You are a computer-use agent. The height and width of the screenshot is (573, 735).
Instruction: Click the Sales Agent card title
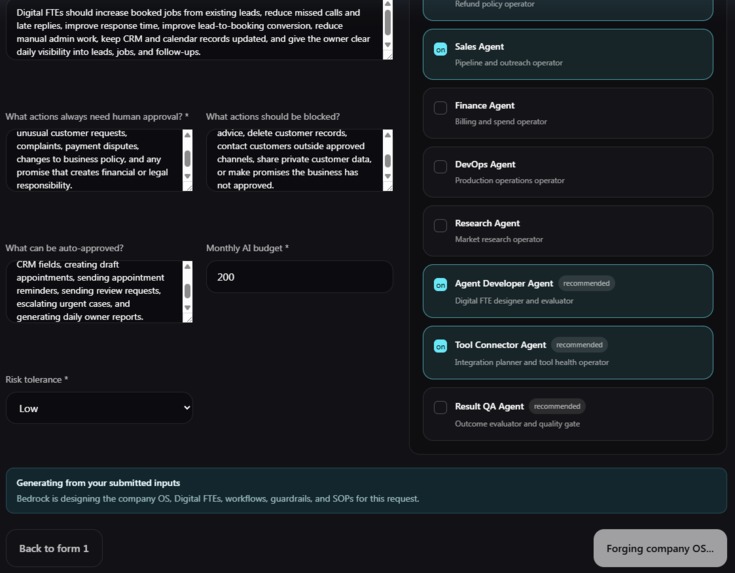479,46
